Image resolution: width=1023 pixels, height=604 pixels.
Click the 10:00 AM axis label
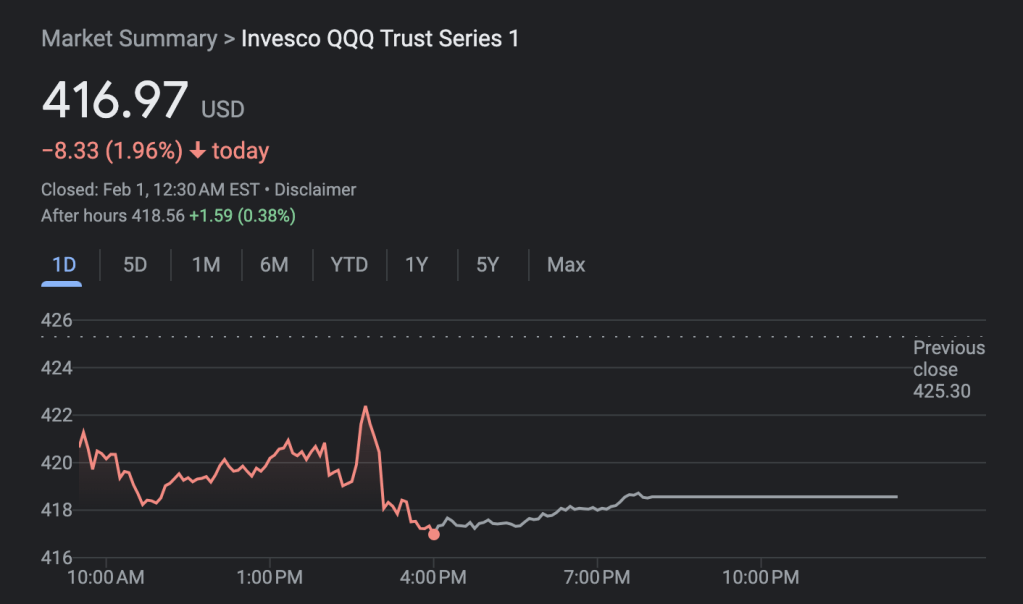107,577
